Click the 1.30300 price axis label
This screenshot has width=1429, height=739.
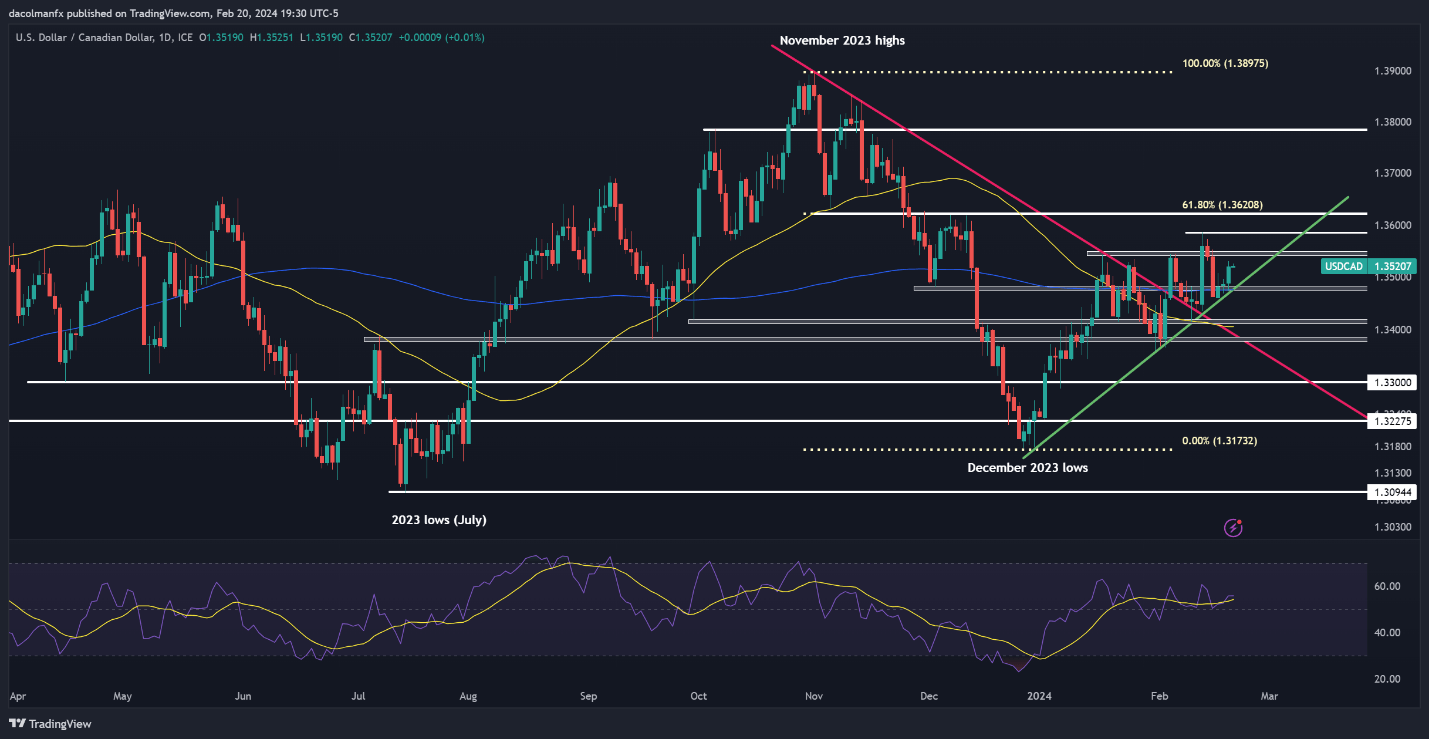point(1393,527)
